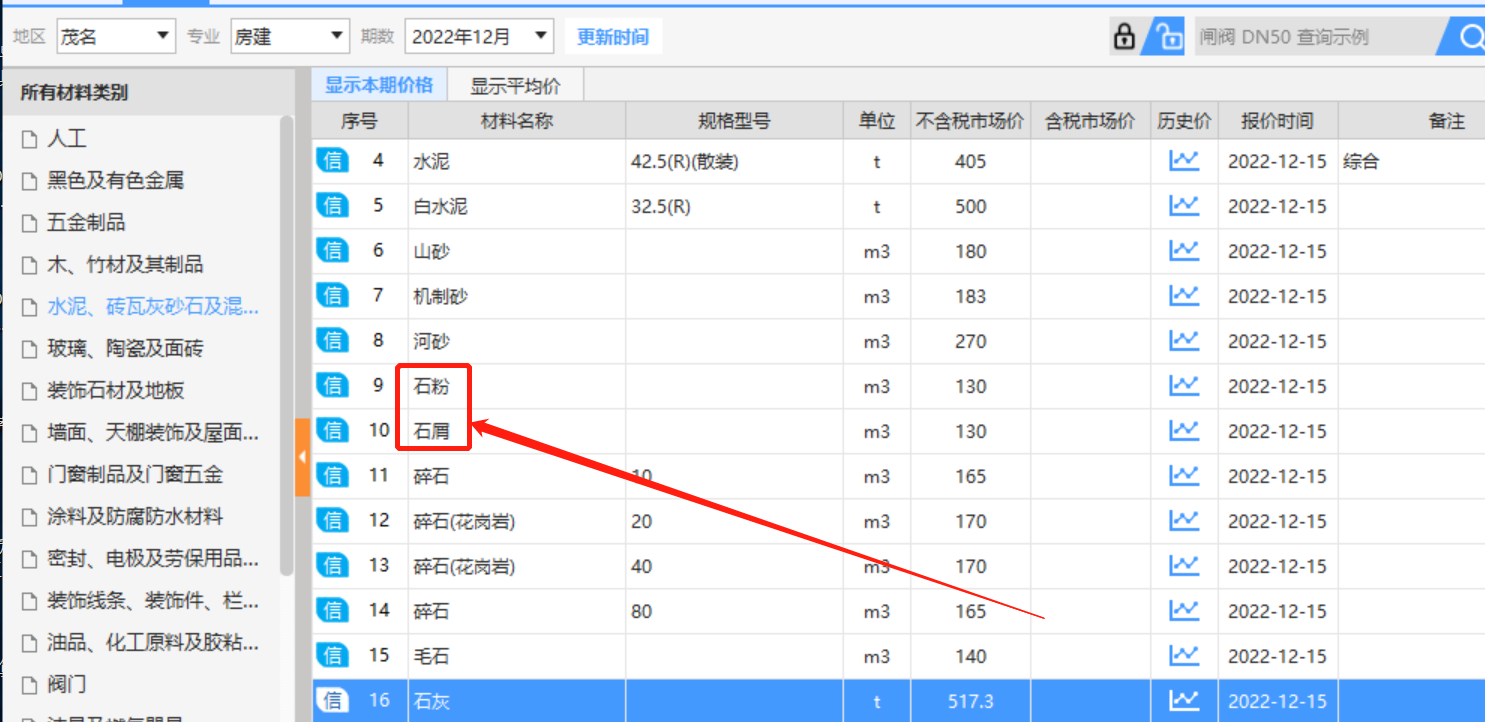
Task: Open the 专业 dropdown showing 房建
Action: (x=290, y=37)
